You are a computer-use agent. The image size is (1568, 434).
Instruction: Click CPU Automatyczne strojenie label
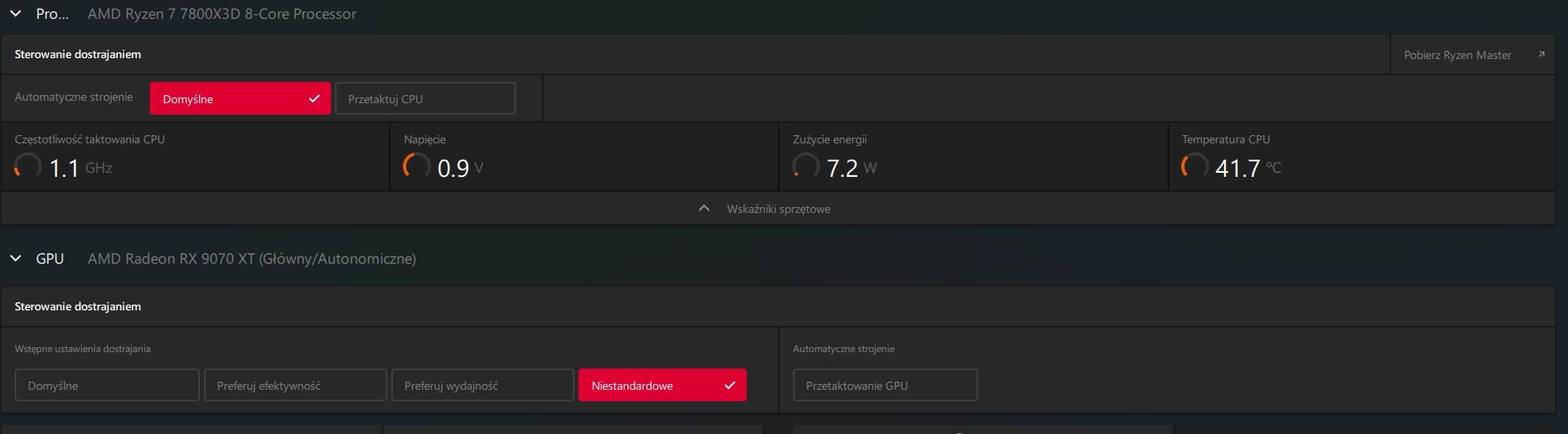click(x=74, y=97)
